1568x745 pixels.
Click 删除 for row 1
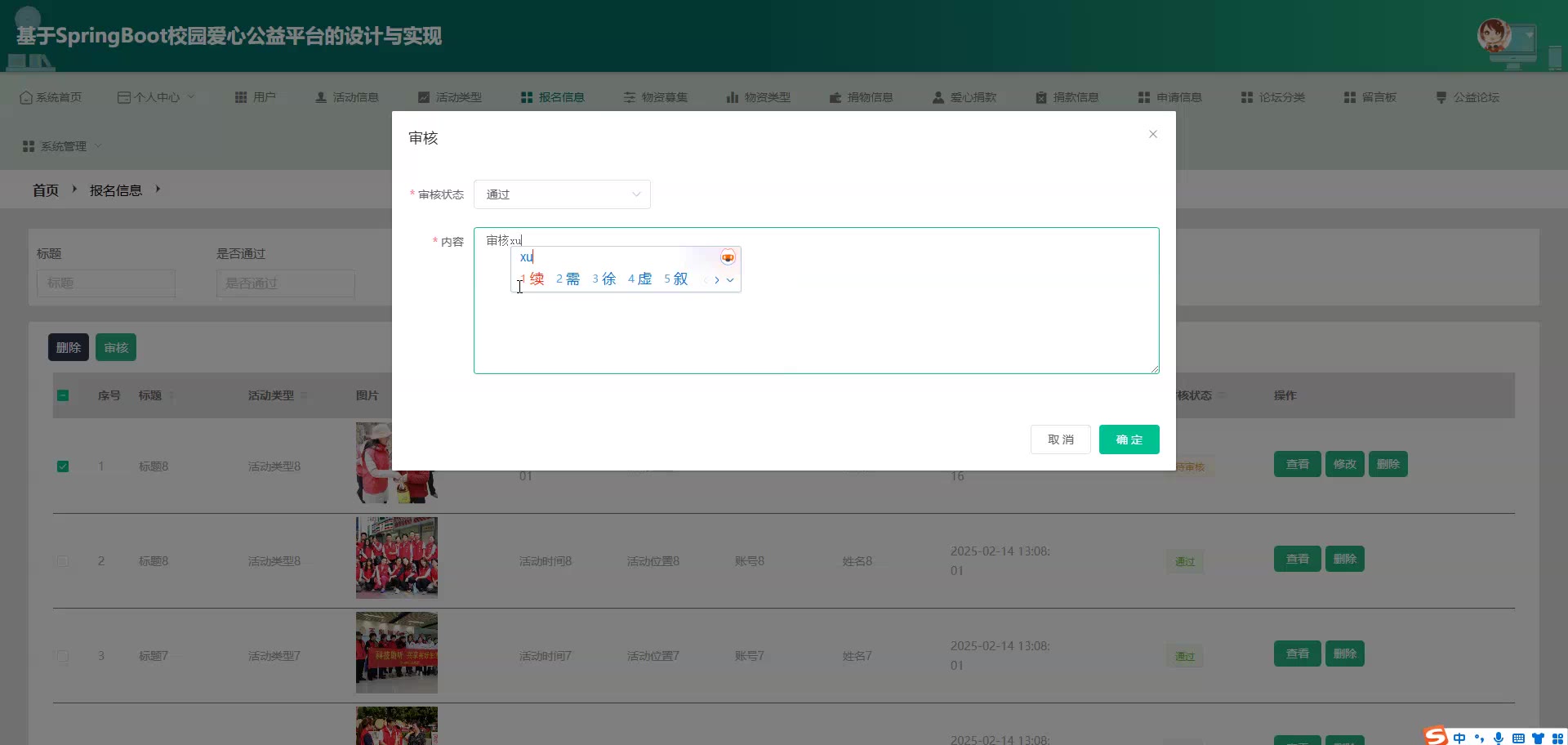(1388, 464)
